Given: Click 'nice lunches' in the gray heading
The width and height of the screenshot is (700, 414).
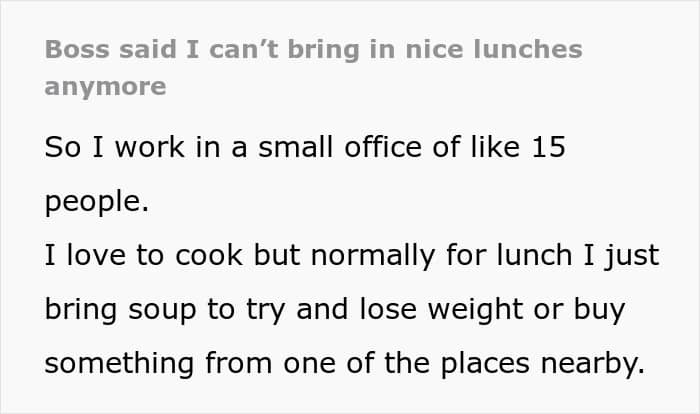Looking at the screenshot, I should pos(494,49).
